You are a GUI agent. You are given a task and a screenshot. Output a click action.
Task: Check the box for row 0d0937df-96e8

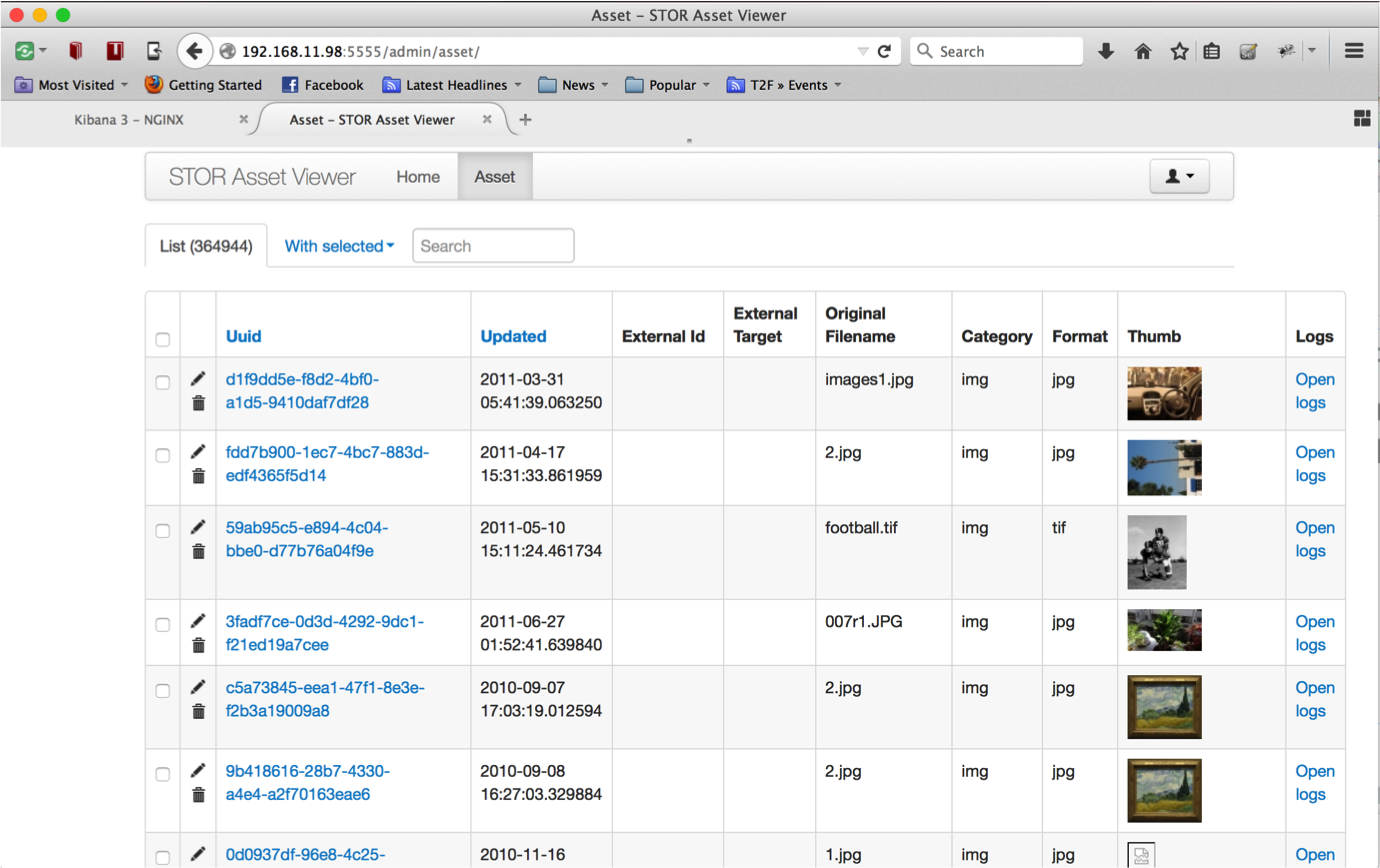(162, 858)
